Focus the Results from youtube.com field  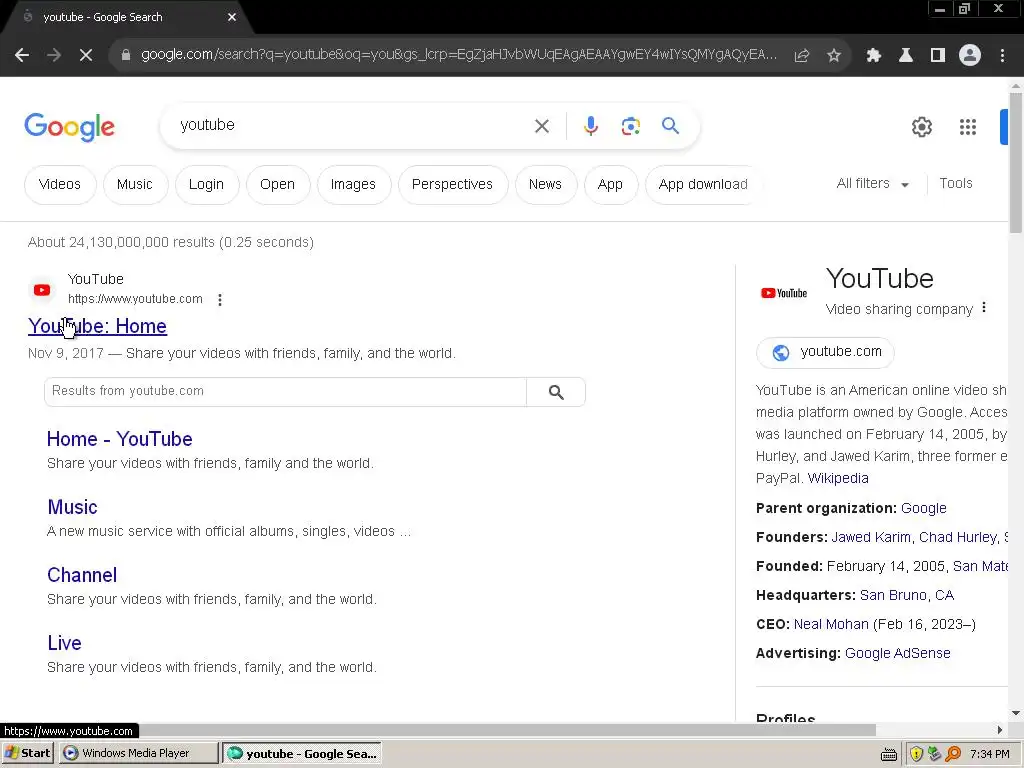[x=285, y=392]
